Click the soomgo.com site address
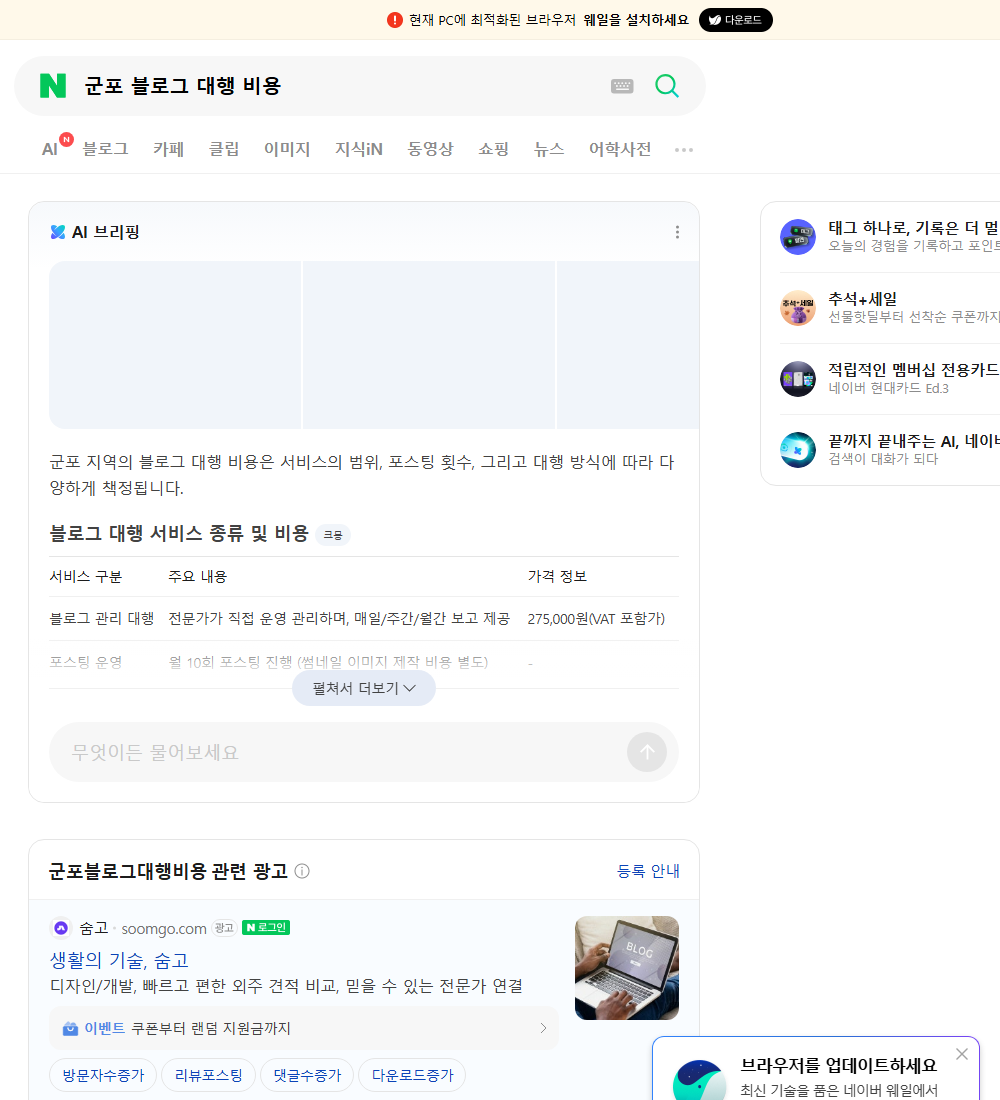 [x=164, y=929]
